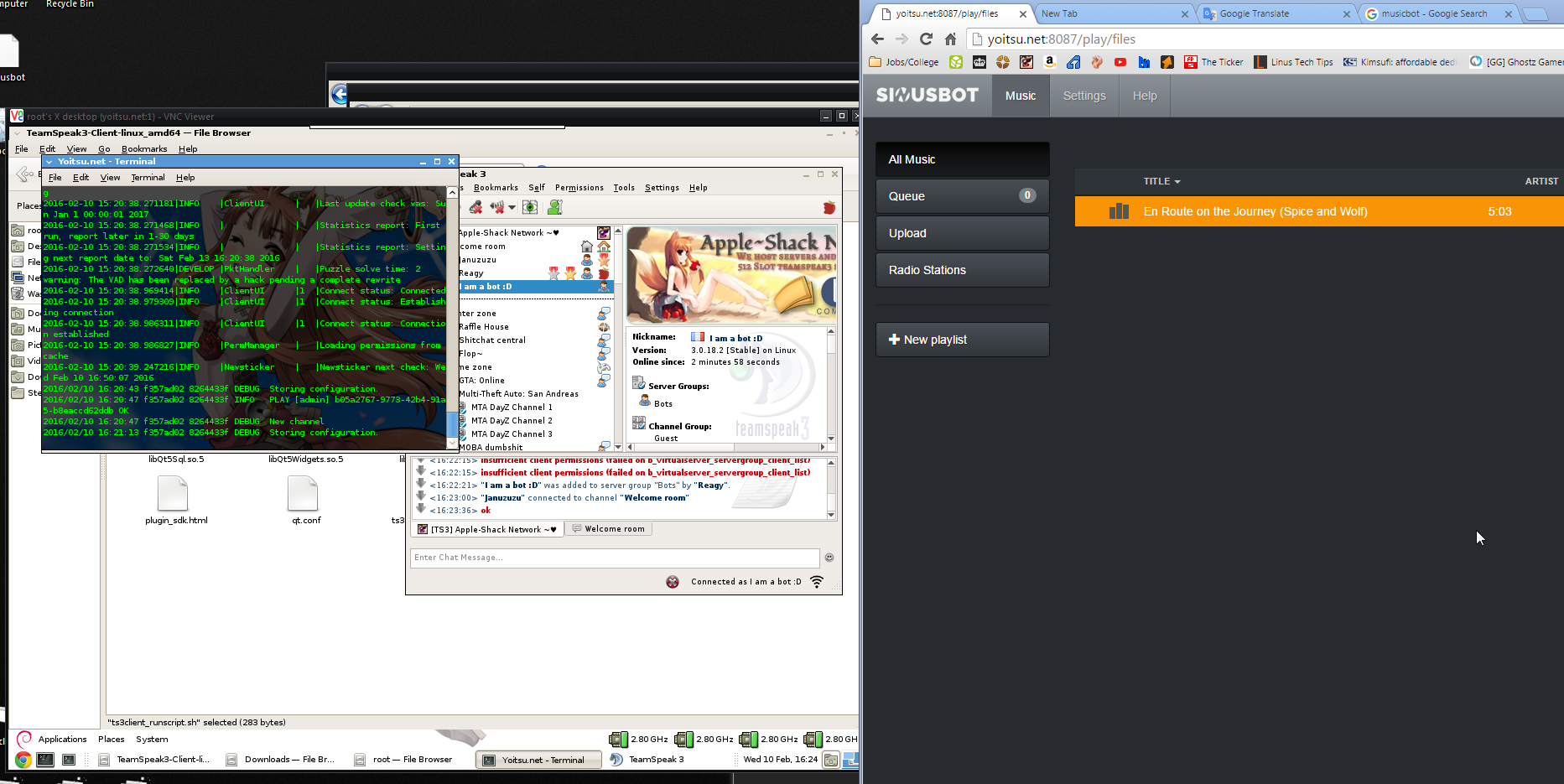The height and width of the screenshot is (784, 1564).
Task: Open the Music tab in Sinusbot
Action: click(x=1021, y=96)
